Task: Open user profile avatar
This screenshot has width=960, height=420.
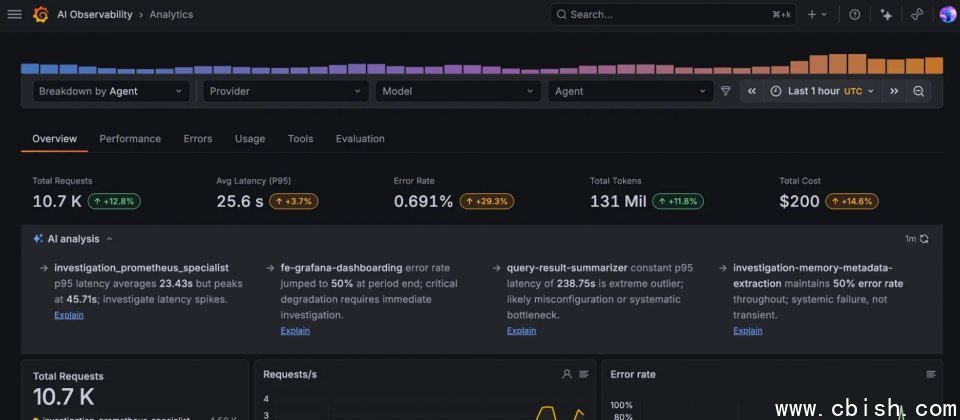Action: pos(947,15)
